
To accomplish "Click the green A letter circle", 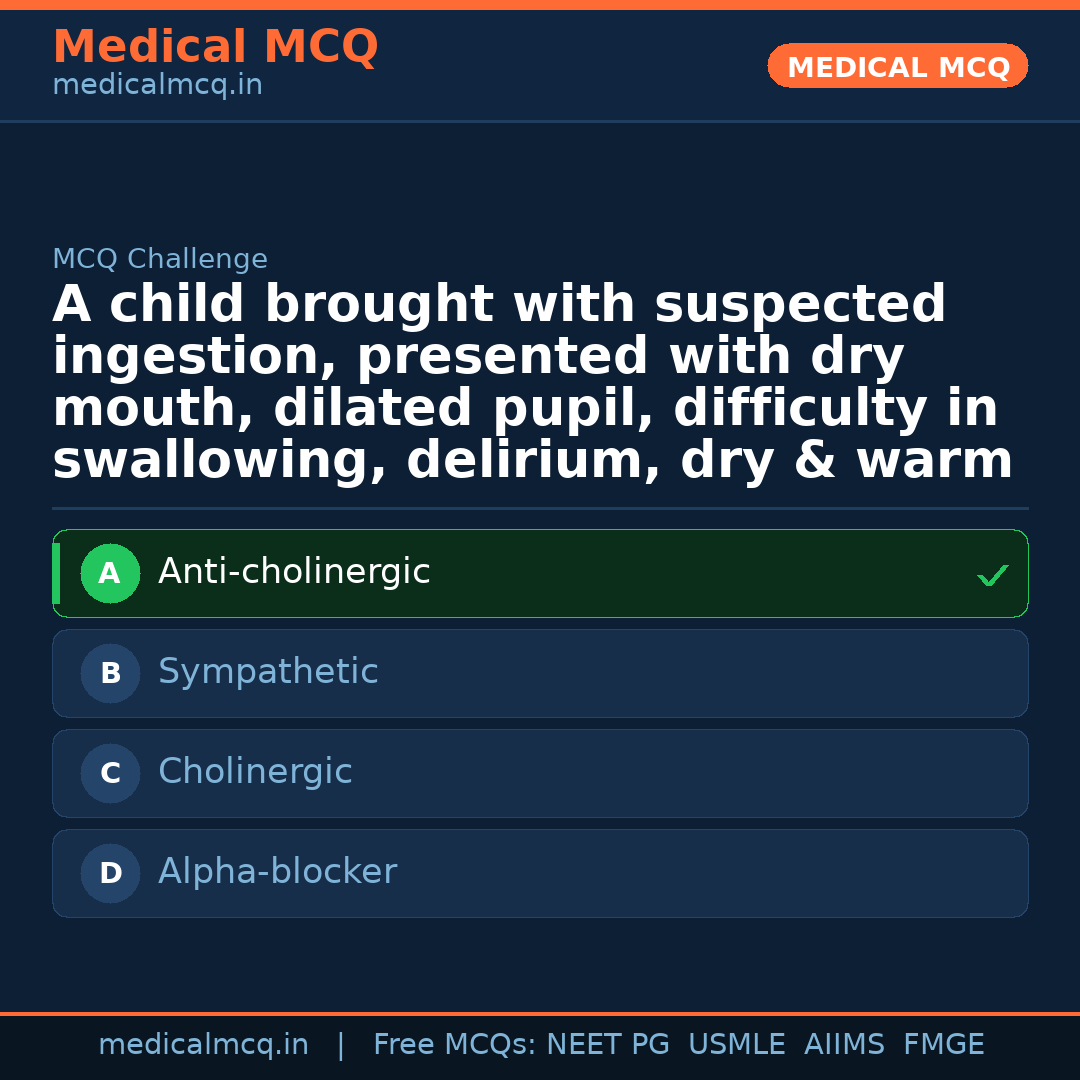I will [110, 574].
